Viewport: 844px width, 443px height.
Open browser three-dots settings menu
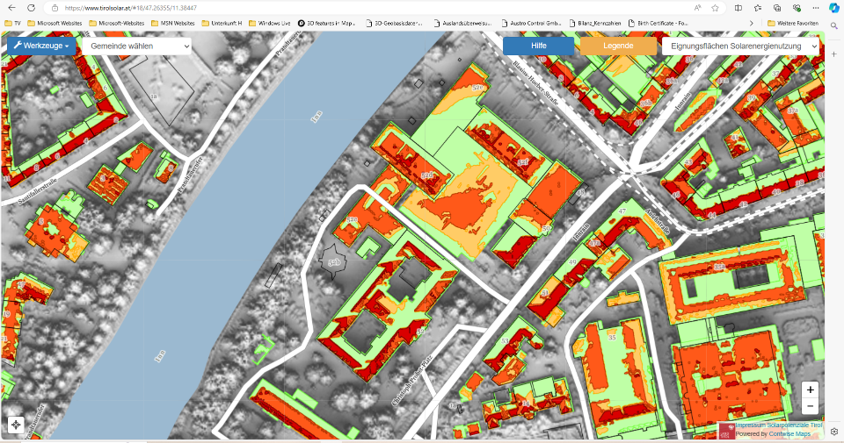coord(815,7)
